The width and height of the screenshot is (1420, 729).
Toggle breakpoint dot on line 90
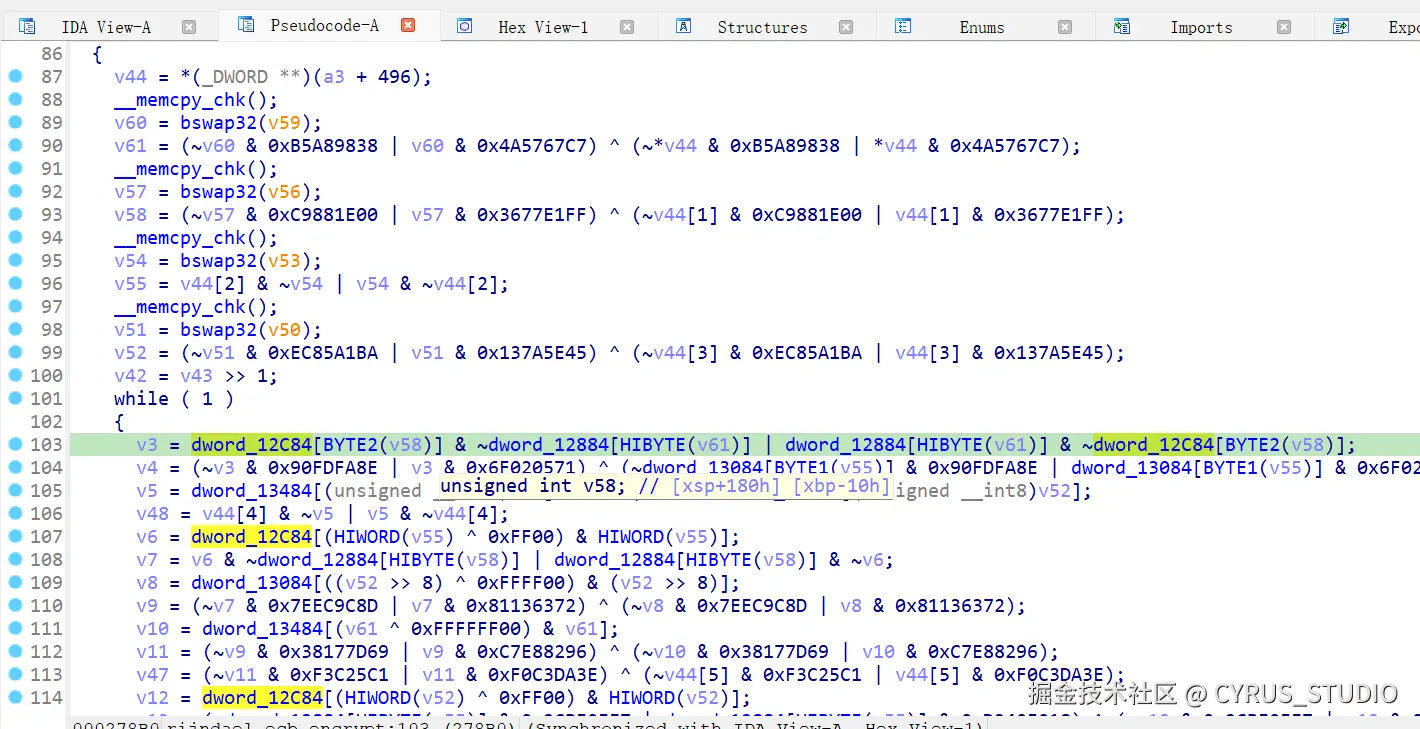tap(15, 145)
